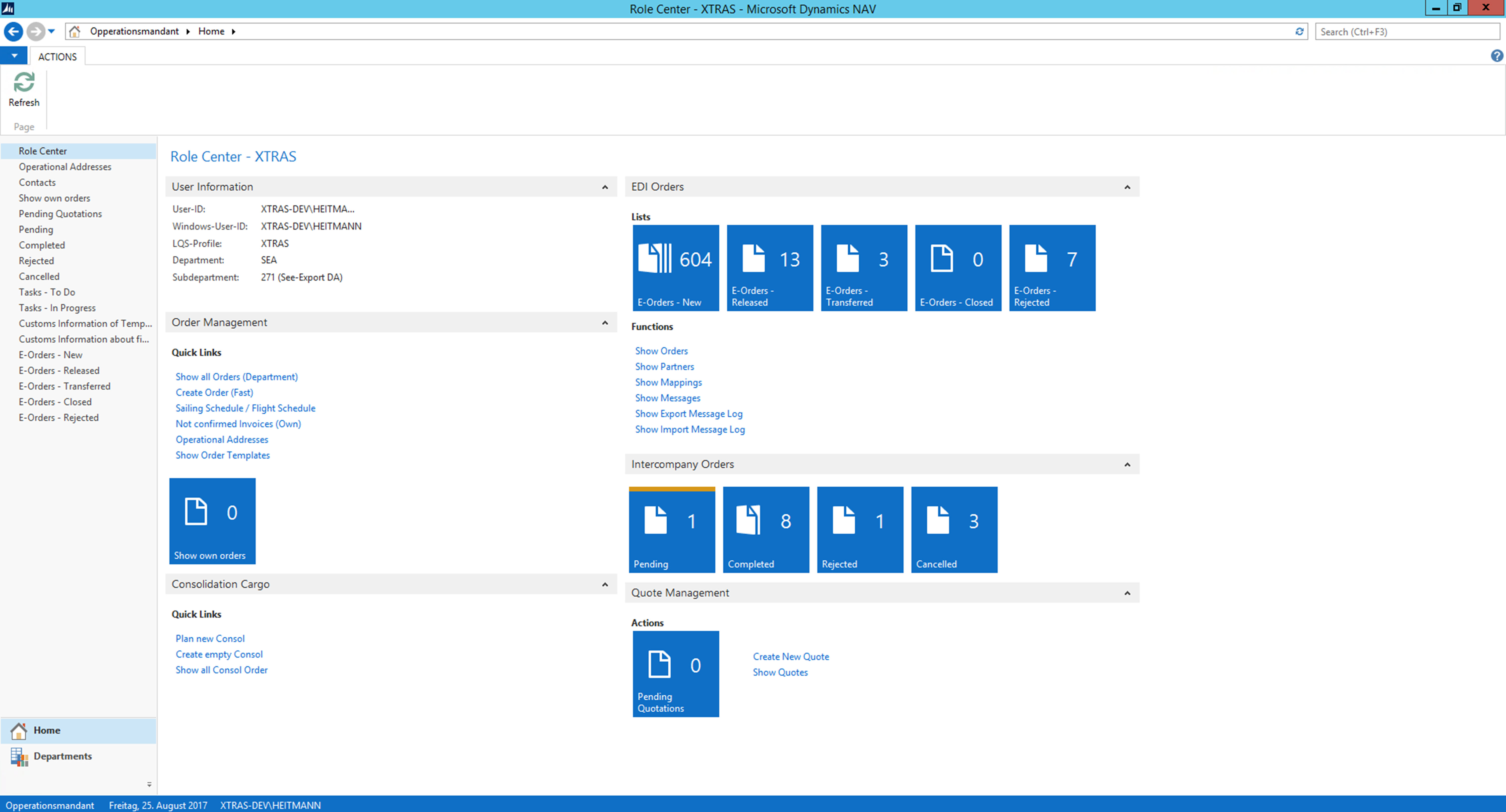Open the Pending Quotations tile

675,674
